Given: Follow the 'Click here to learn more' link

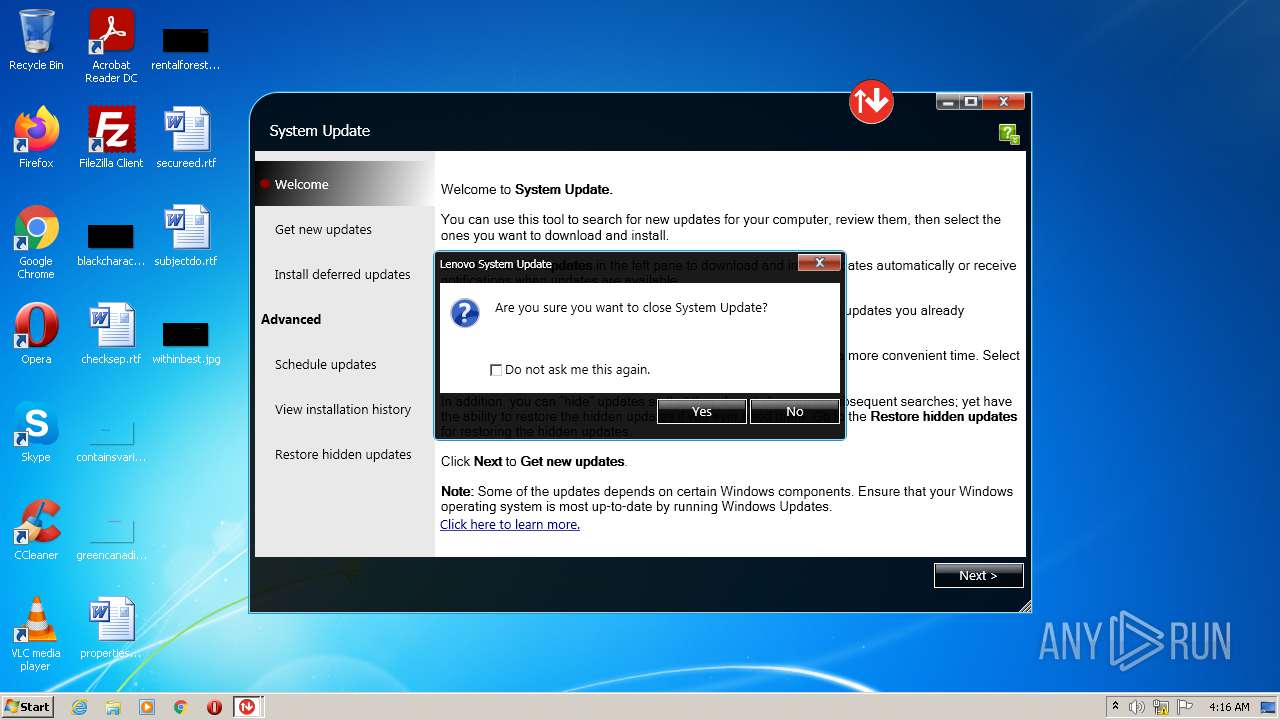Looking at the screenshot, I should (510, 524).
